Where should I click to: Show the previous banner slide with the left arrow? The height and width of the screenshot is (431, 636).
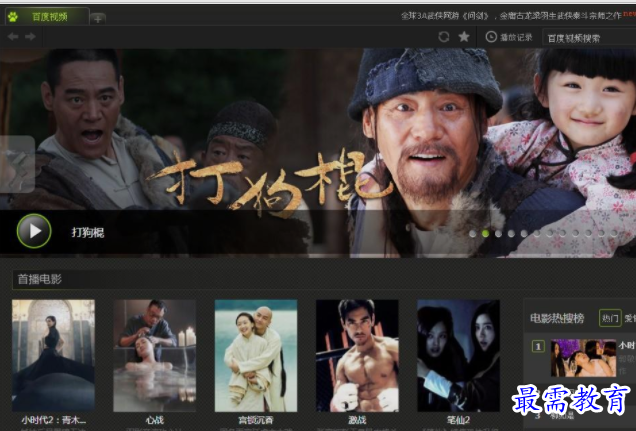tap(17, 164)
